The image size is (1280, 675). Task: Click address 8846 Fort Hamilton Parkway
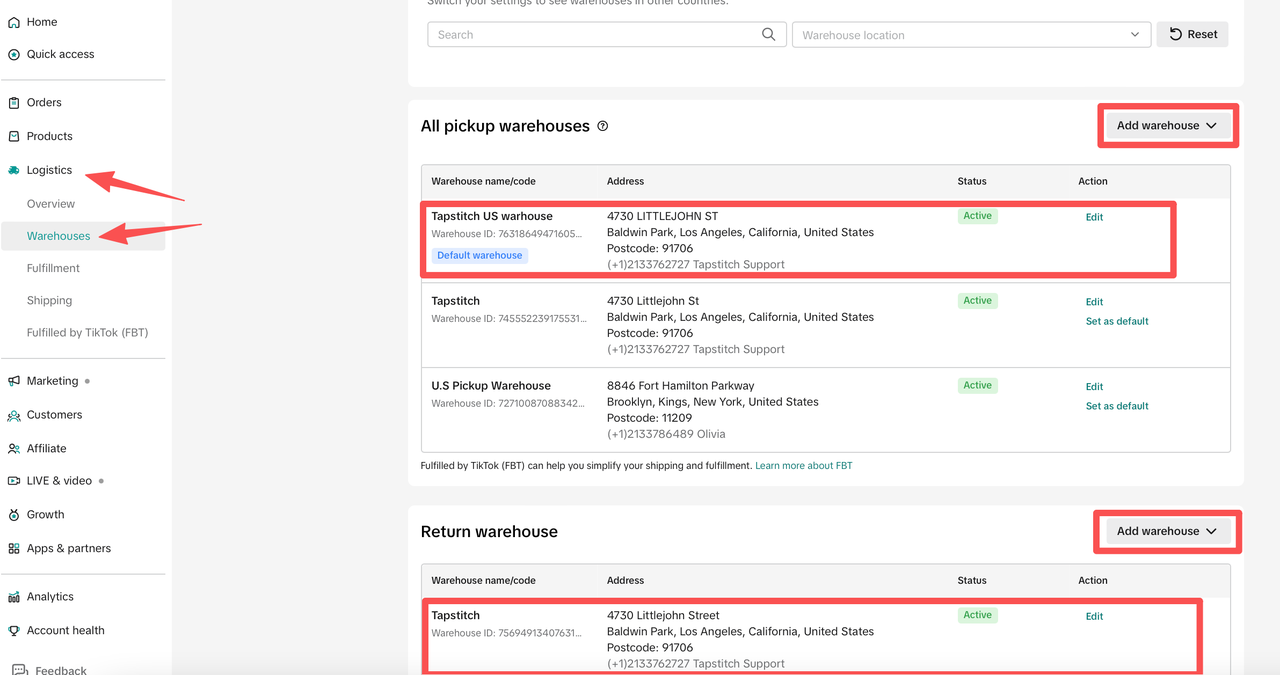click(x=681, y=386)
